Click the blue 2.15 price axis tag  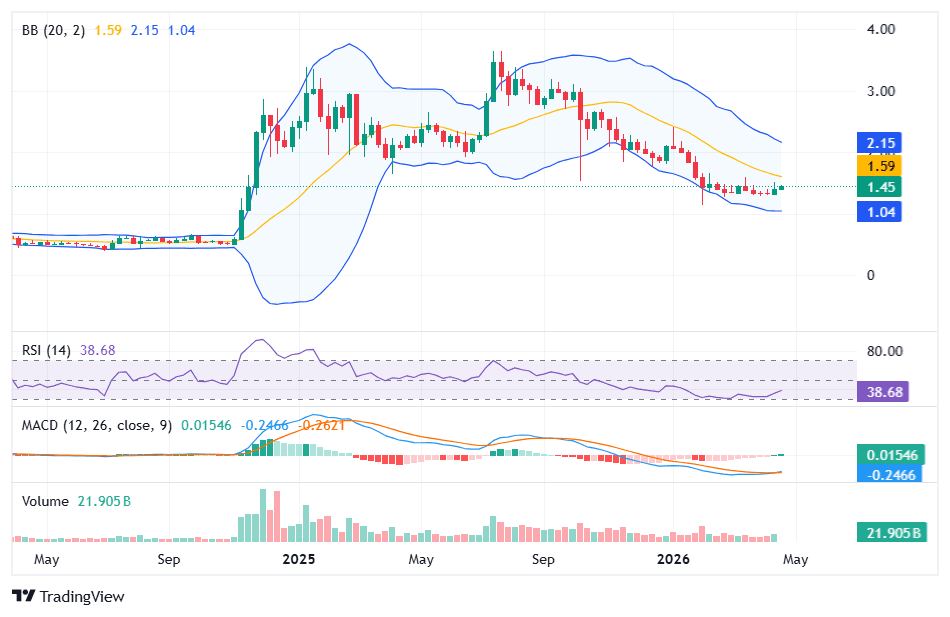click(881, 142)
